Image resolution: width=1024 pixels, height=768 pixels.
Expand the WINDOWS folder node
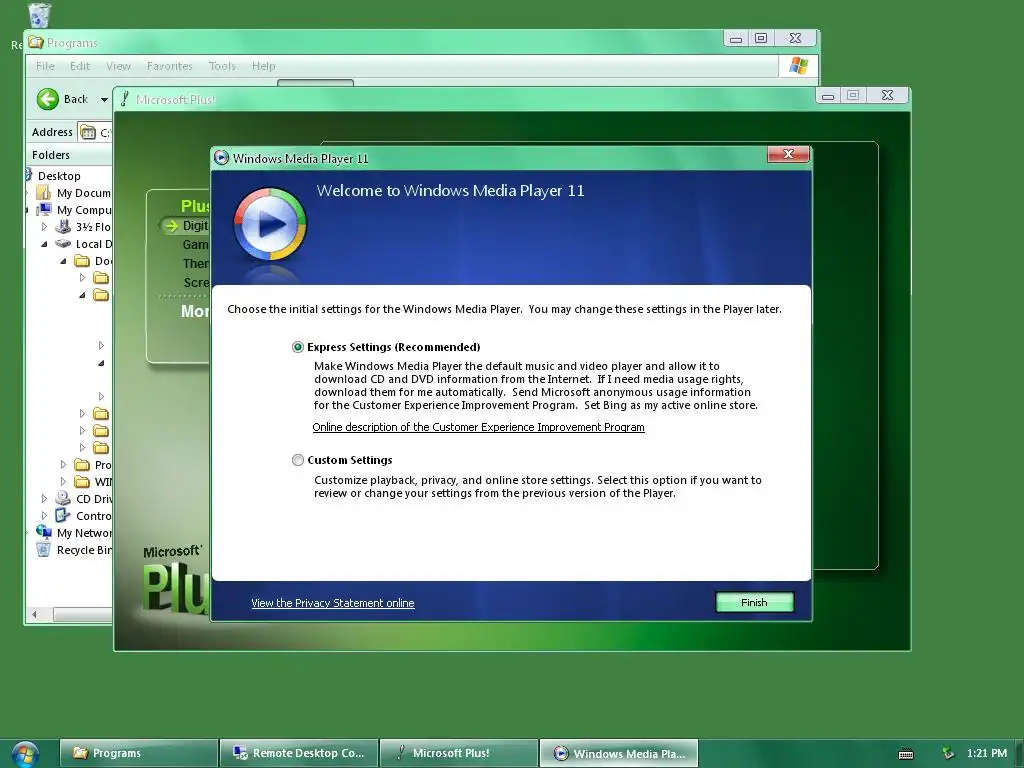(63, 481)
